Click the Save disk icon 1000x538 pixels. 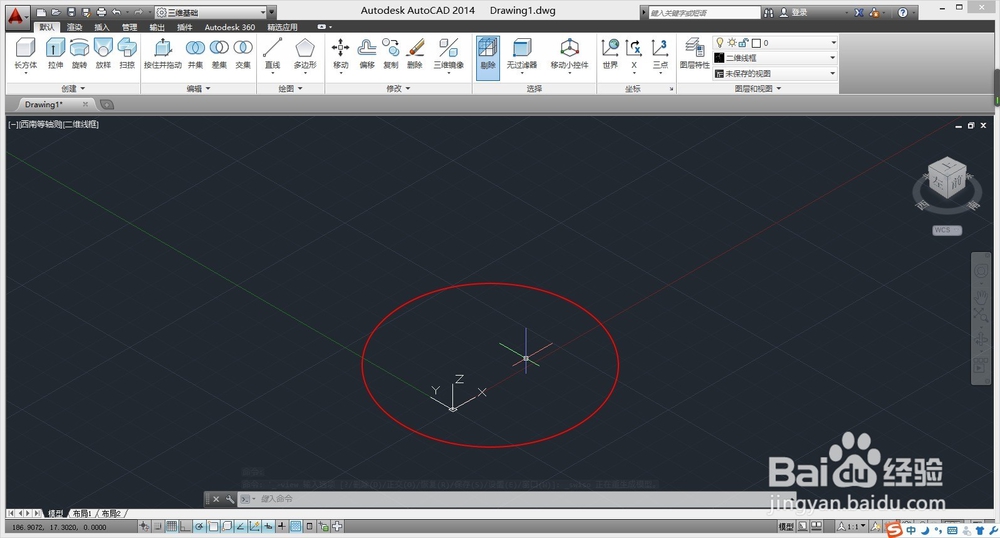(71, 12)
